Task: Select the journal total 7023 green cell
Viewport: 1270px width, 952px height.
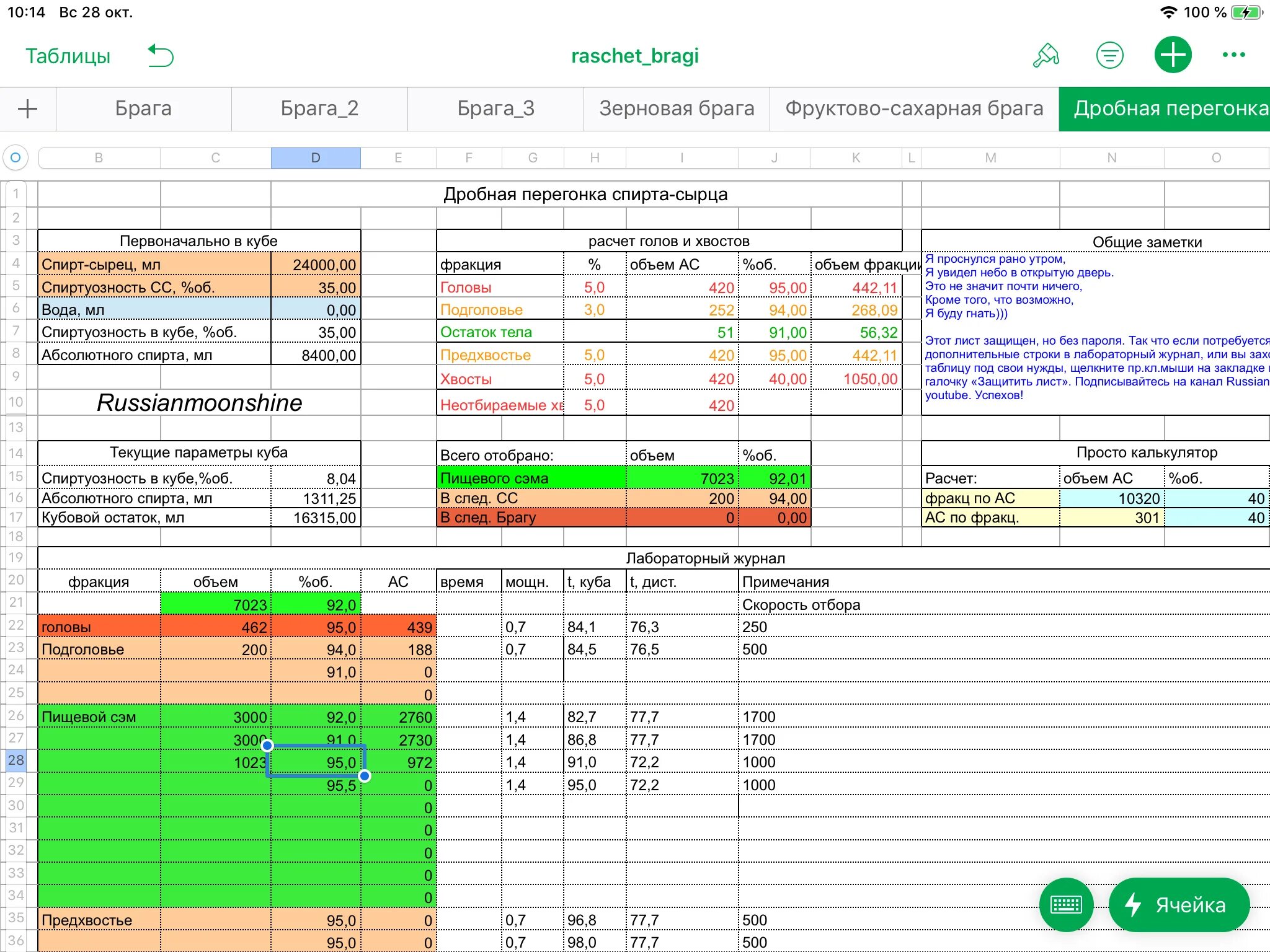Action: [215, 604]
